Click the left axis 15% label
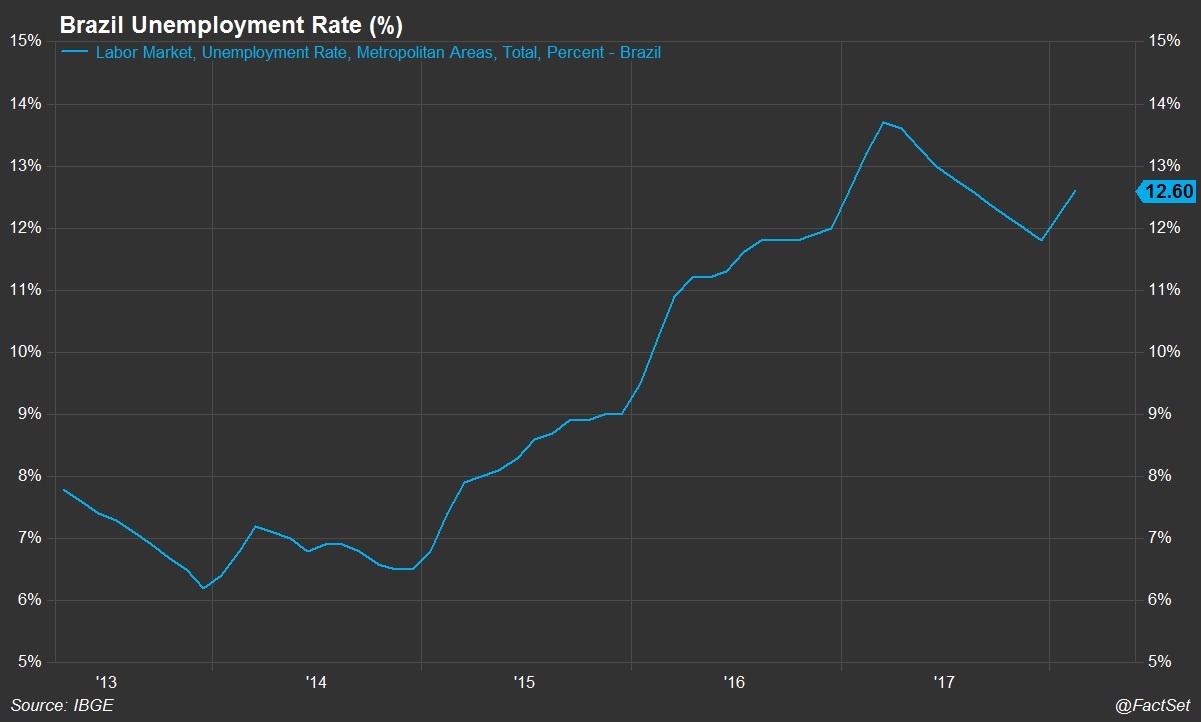Screen dimensions: 1201x722 pyautogui.click(x=25, y=41)
